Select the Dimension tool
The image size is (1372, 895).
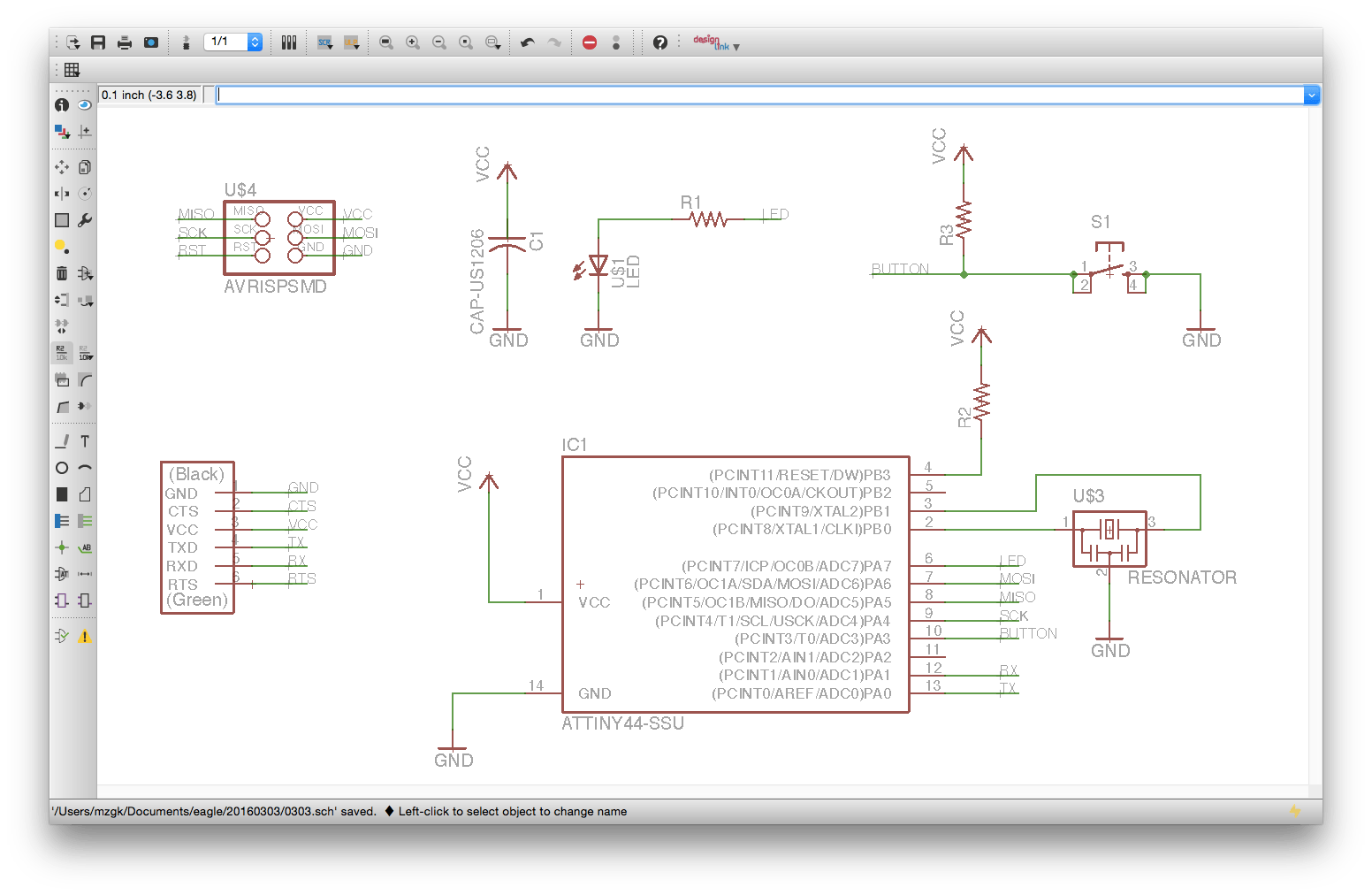click(85, 574)
